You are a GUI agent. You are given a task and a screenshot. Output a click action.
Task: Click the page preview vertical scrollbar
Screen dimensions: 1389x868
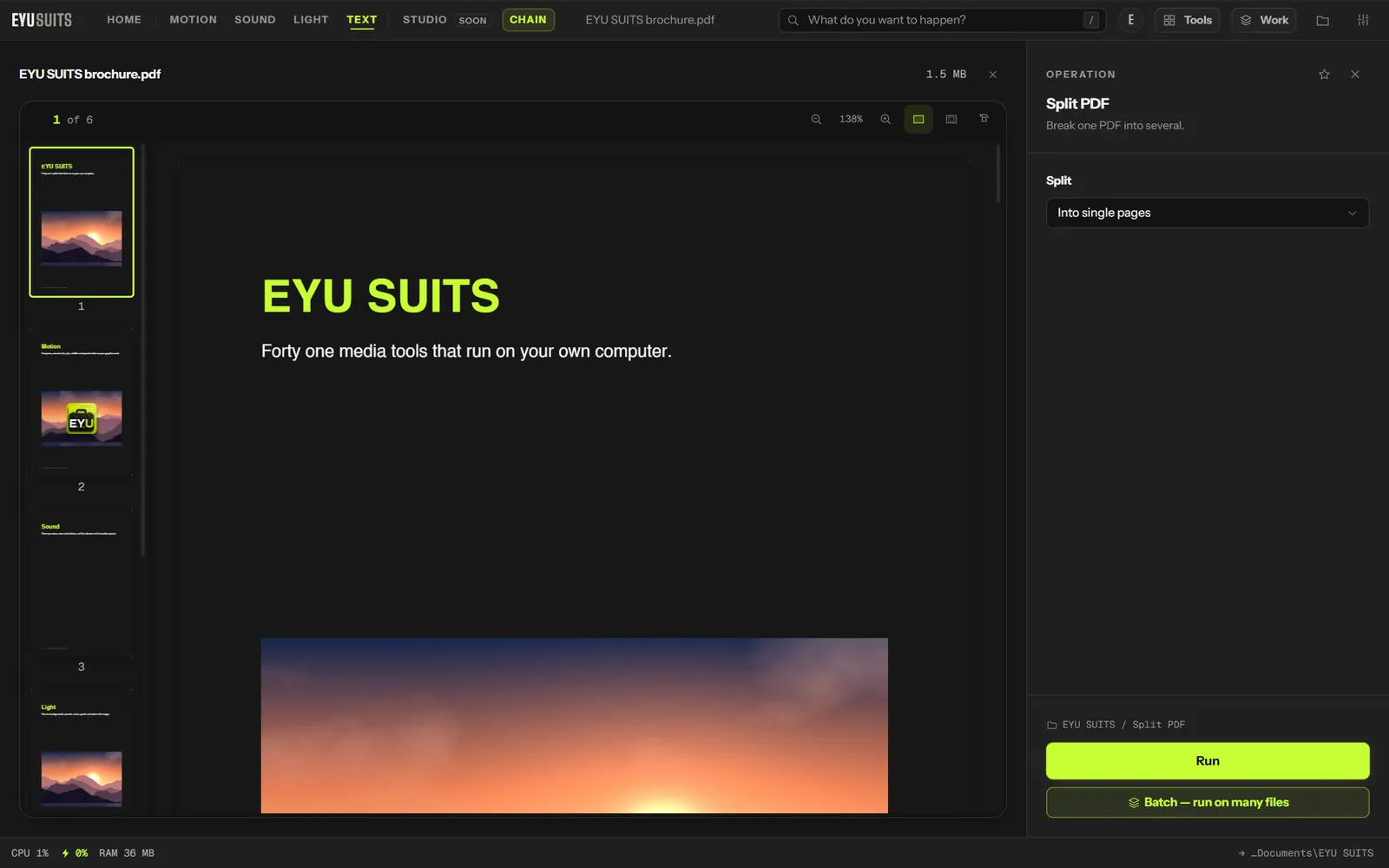click(998, 174)
